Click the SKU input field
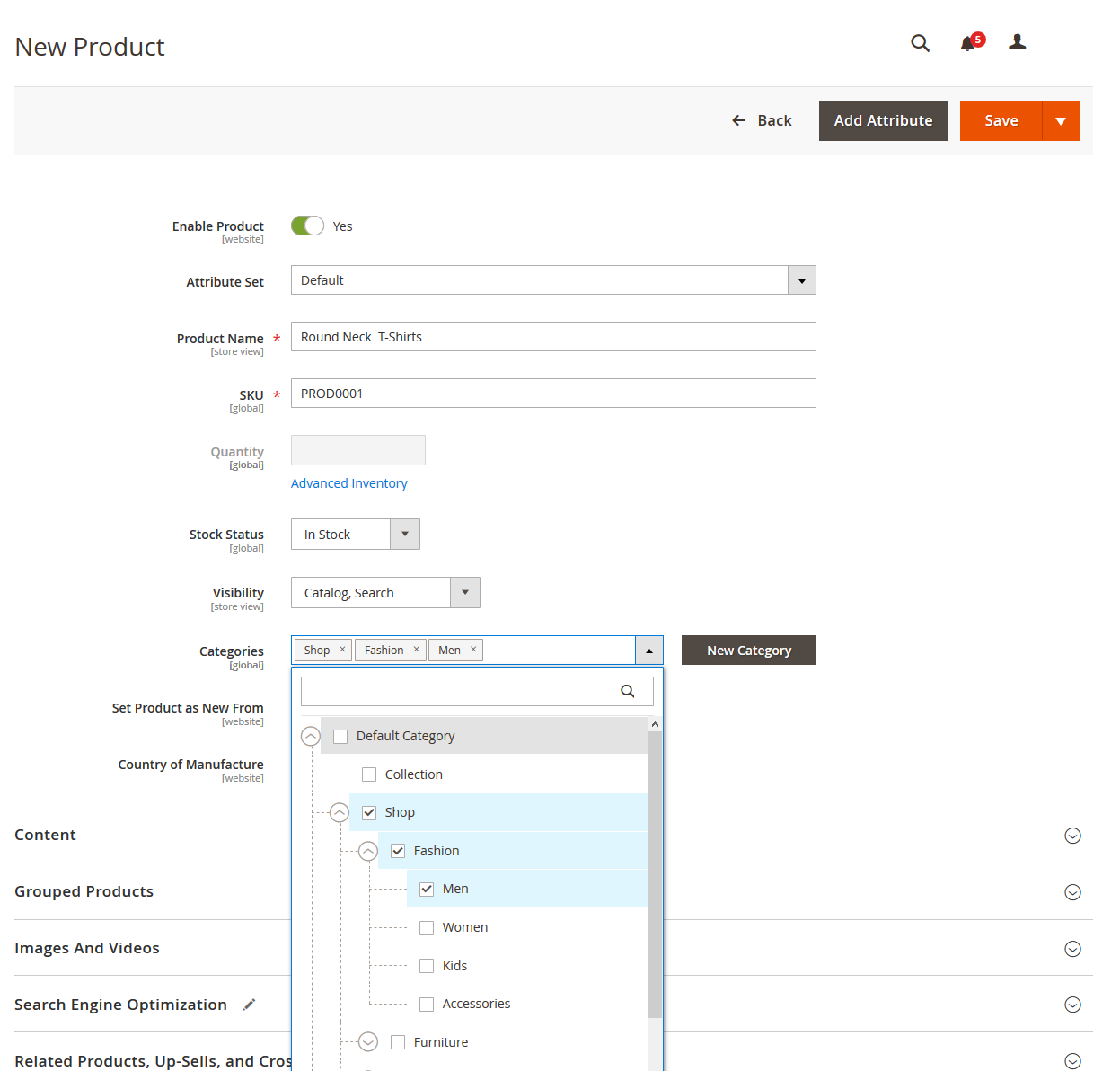 (553, 394)
